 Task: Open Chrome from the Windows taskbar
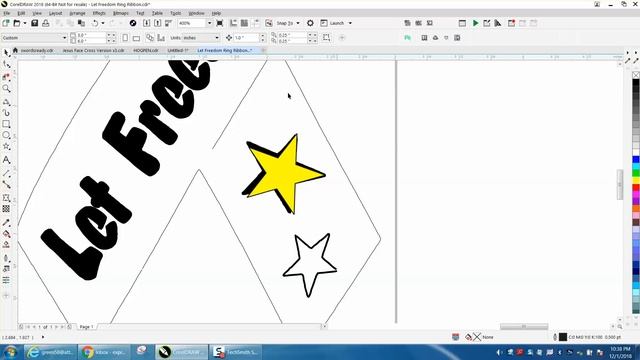(x=104, y=352)
